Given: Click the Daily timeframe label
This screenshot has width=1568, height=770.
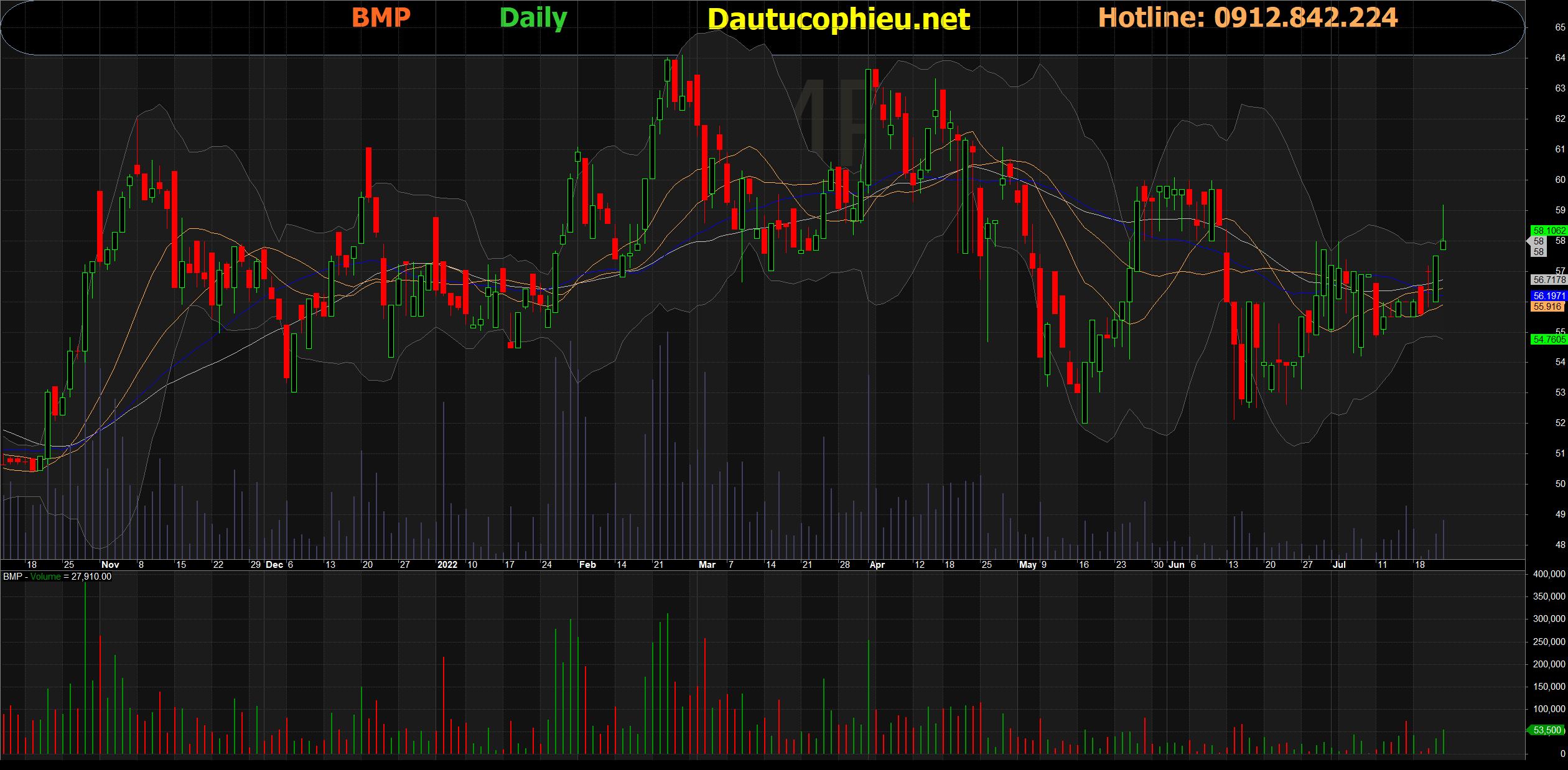Looking at the screenshot, I should [533, 17].
